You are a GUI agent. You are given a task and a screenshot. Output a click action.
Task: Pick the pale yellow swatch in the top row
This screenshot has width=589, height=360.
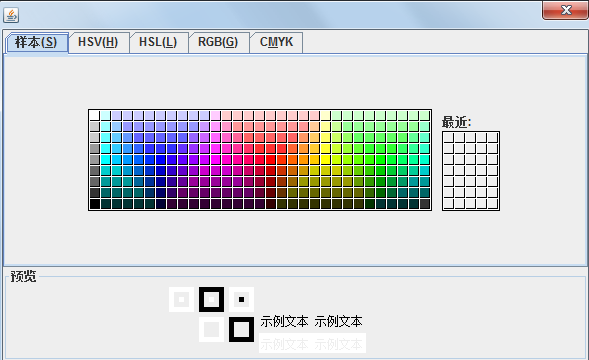pyautogui.click(x=325, y=116)
